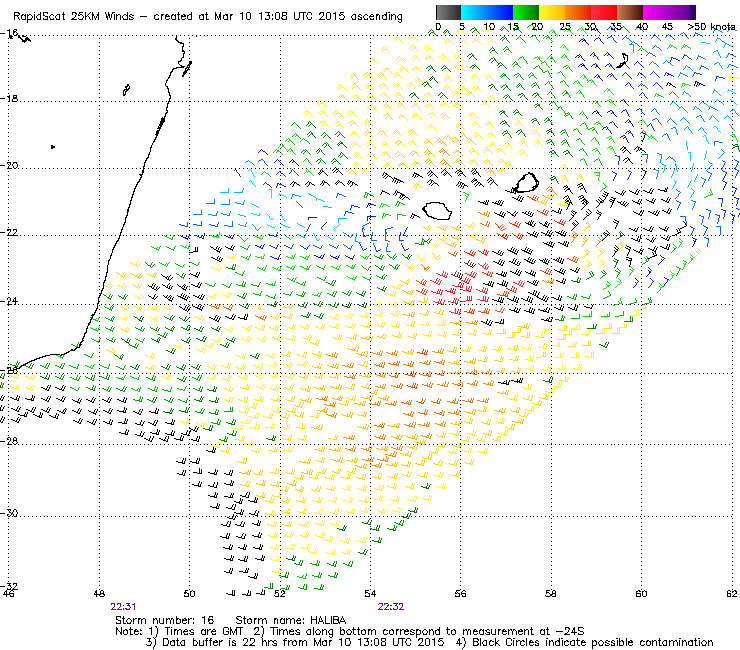Click the latitude axis label '-24'

pyautogui.click(x=9, y=301)
